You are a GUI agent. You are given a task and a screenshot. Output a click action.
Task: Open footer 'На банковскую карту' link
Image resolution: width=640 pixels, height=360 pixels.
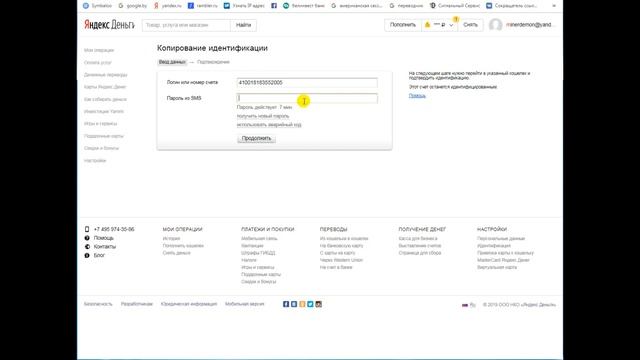pos(342,246)
